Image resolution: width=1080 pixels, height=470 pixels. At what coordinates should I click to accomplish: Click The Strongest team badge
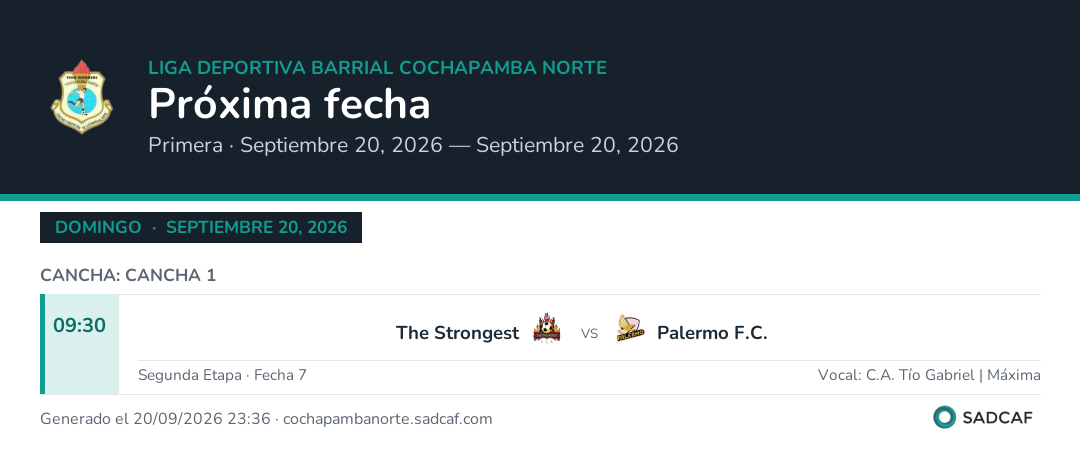(x=547, y=327)
